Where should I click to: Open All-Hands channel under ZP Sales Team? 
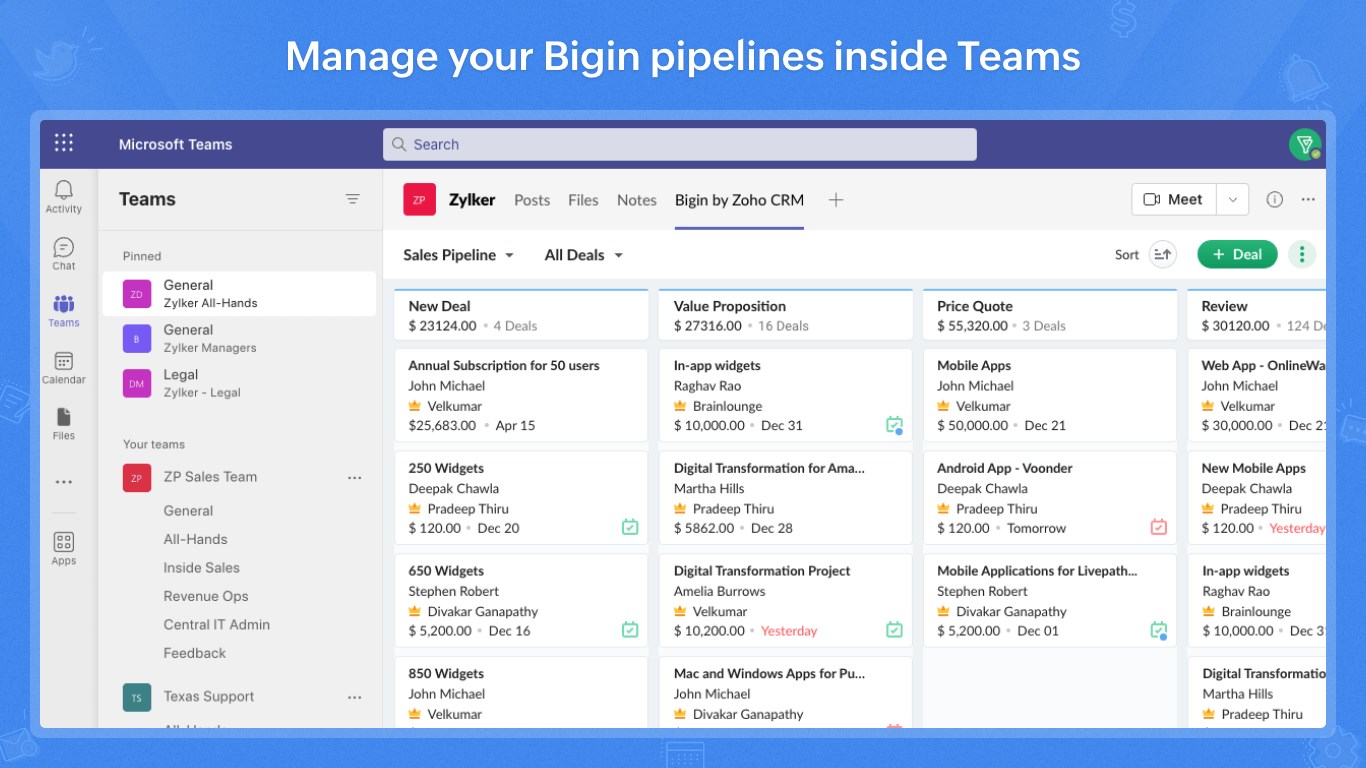click(196, 539)
